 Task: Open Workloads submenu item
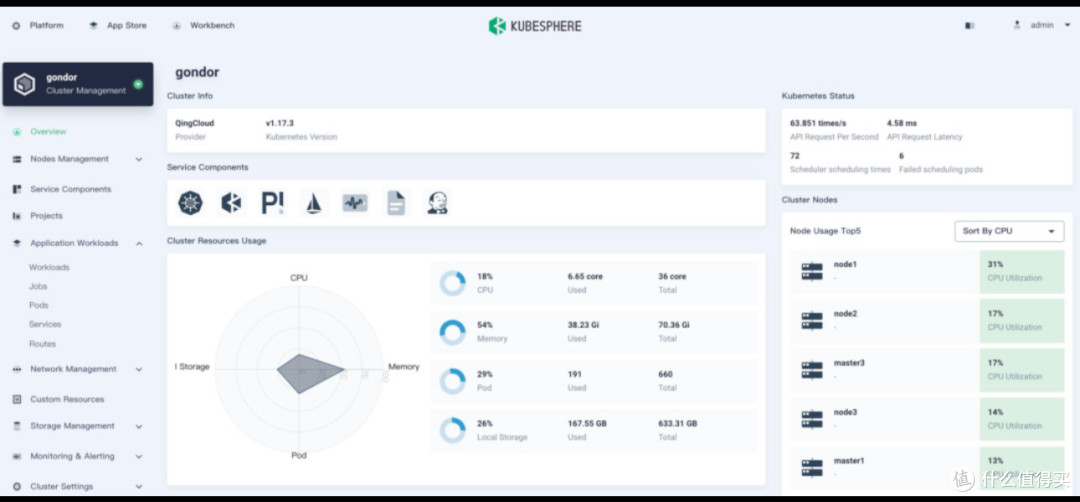coord(49,267)
